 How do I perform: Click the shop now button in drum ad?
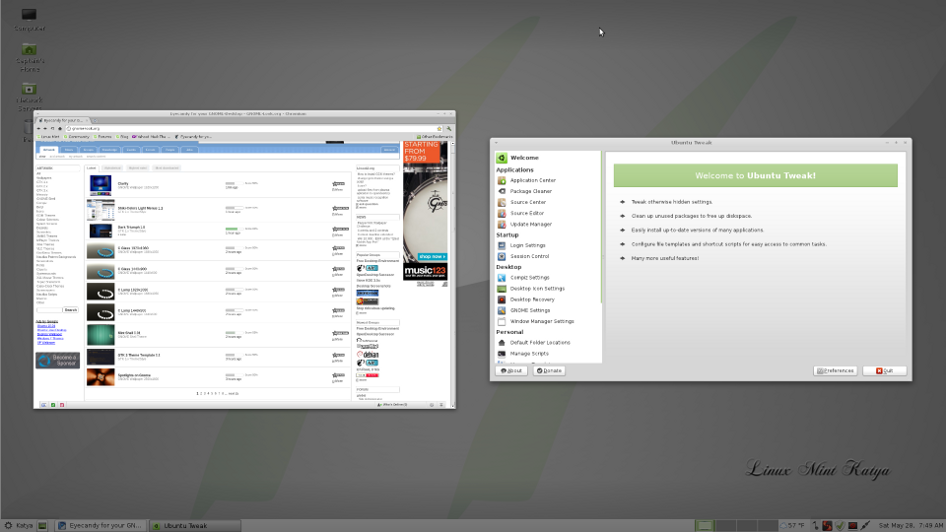432,257
